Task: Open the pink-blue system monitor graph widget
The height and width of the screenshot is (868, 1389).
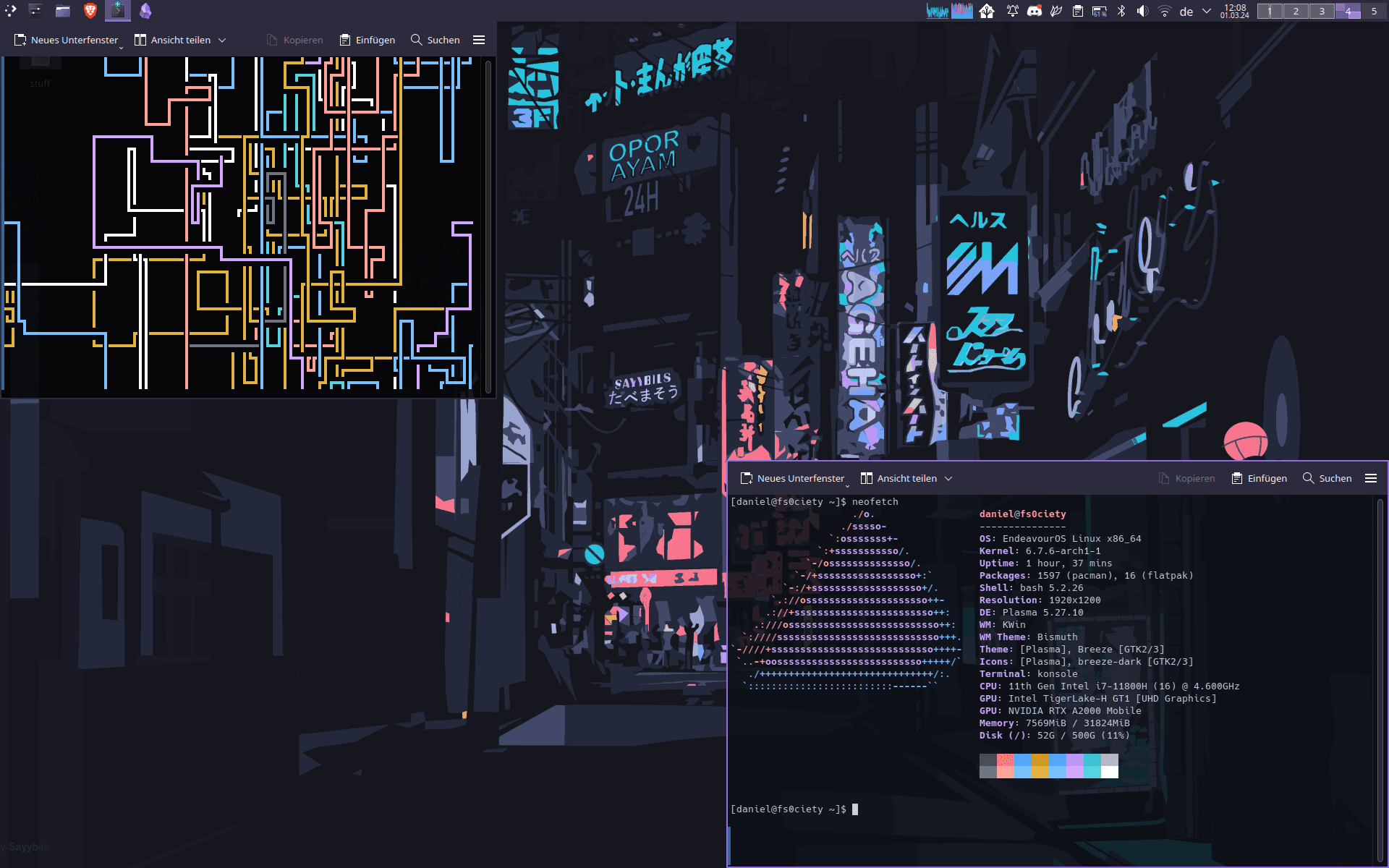Action: 962,11
